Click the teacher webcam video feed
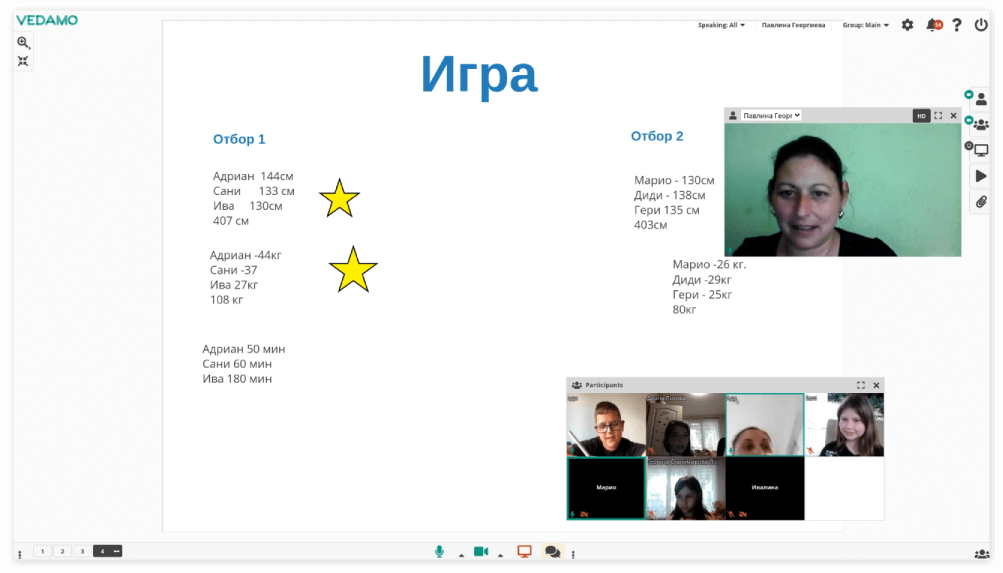This screenshot has width=1003, height=573. [x=842, y=190]
